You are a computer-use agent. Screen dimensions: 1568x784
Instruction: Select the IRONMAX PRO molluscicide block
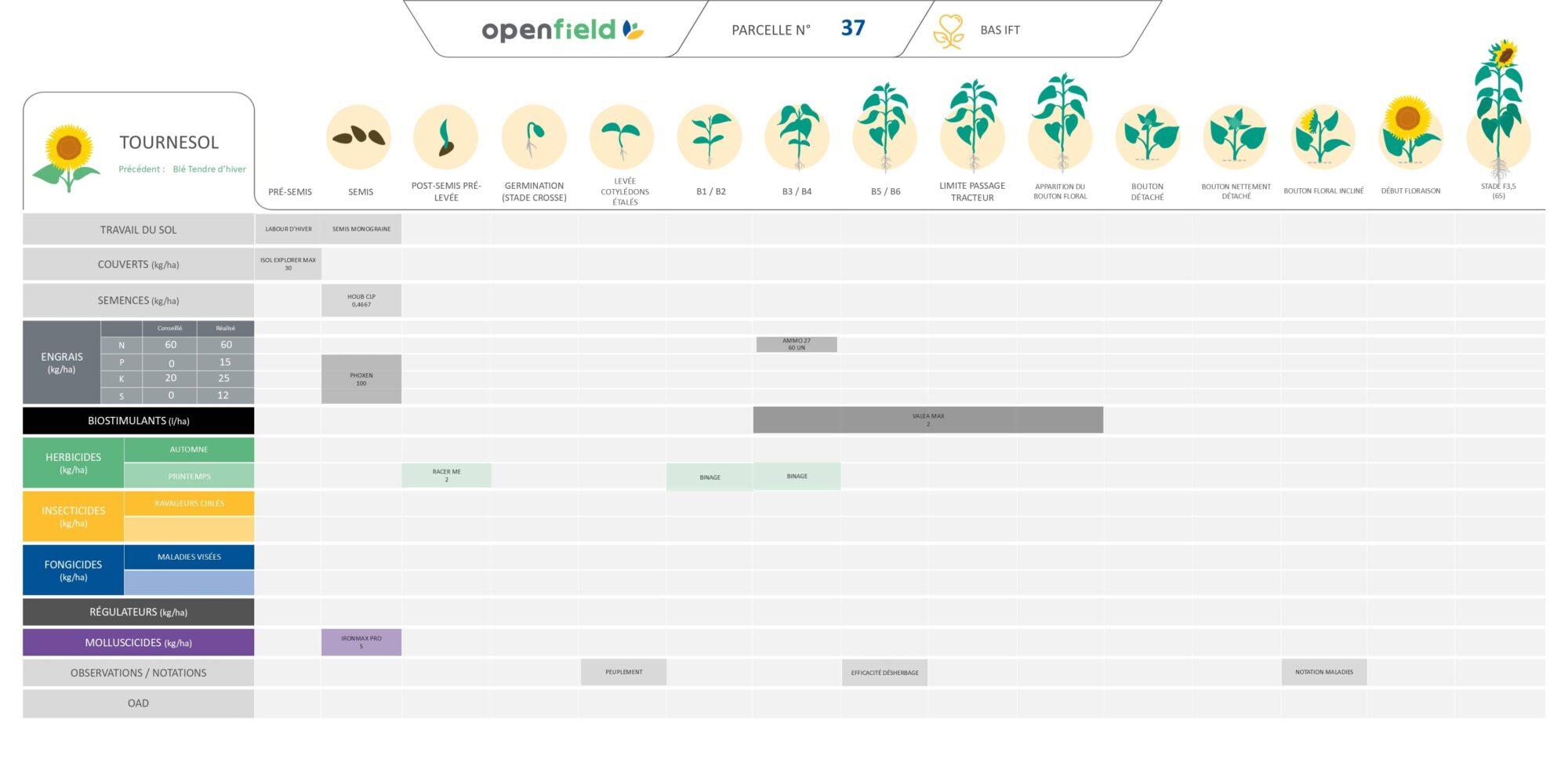click(x=361, y=642)
